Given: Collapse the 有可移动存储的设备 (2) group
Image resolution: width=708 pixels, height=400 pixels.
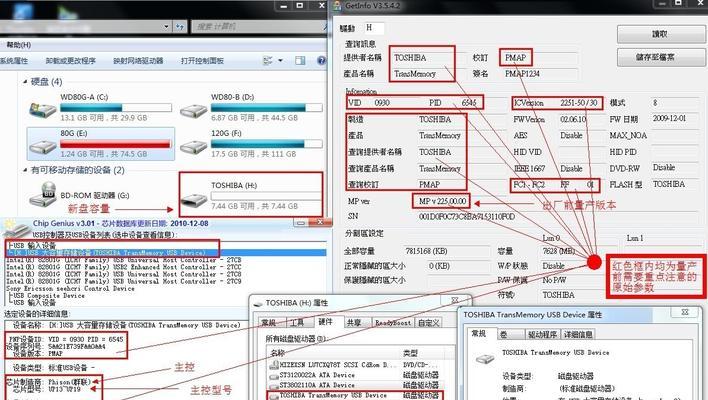Looking at the screenshot, I should click(25, 170).
